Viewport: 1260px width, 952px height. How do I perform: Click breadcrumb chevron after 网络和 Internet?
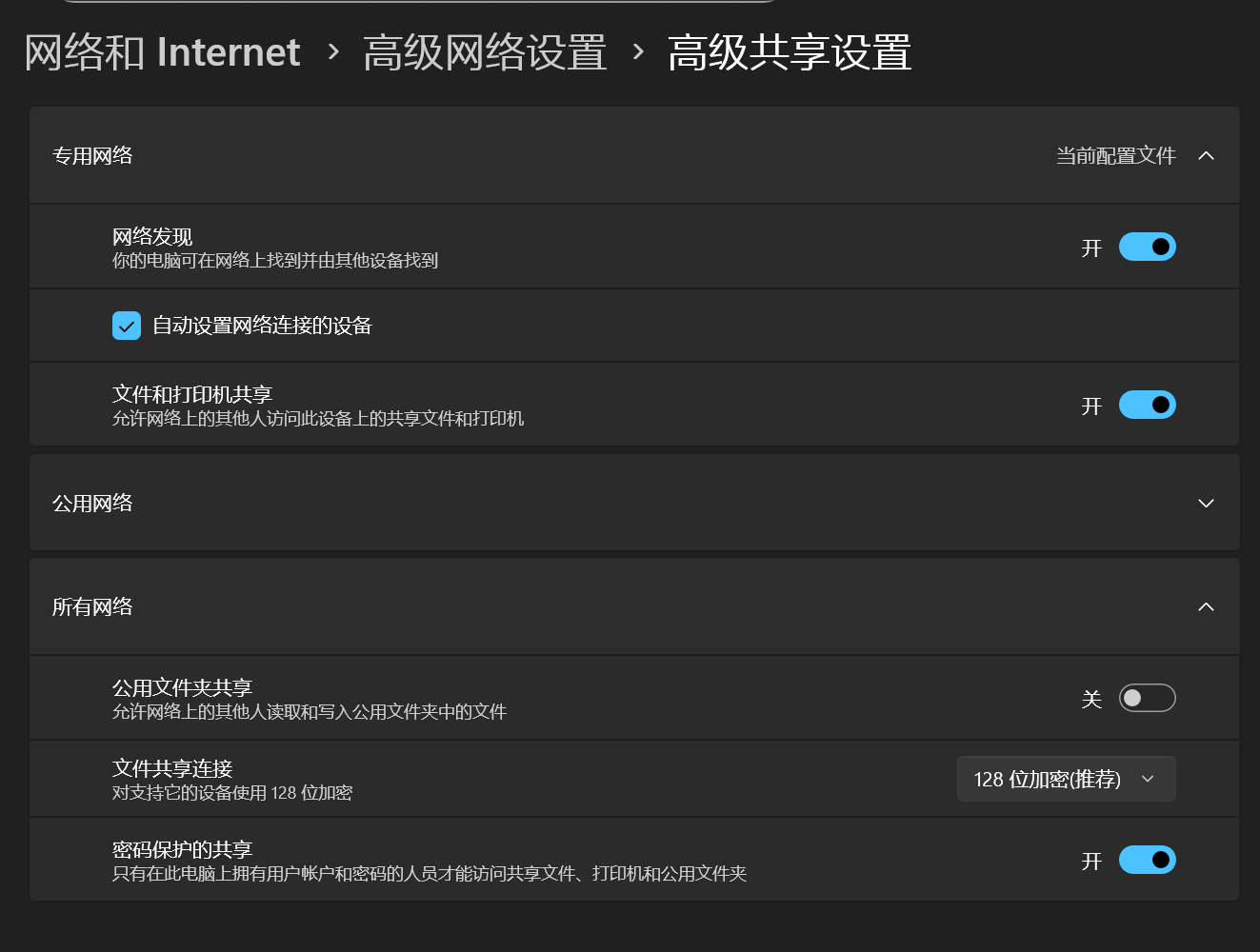coord(332,51)
